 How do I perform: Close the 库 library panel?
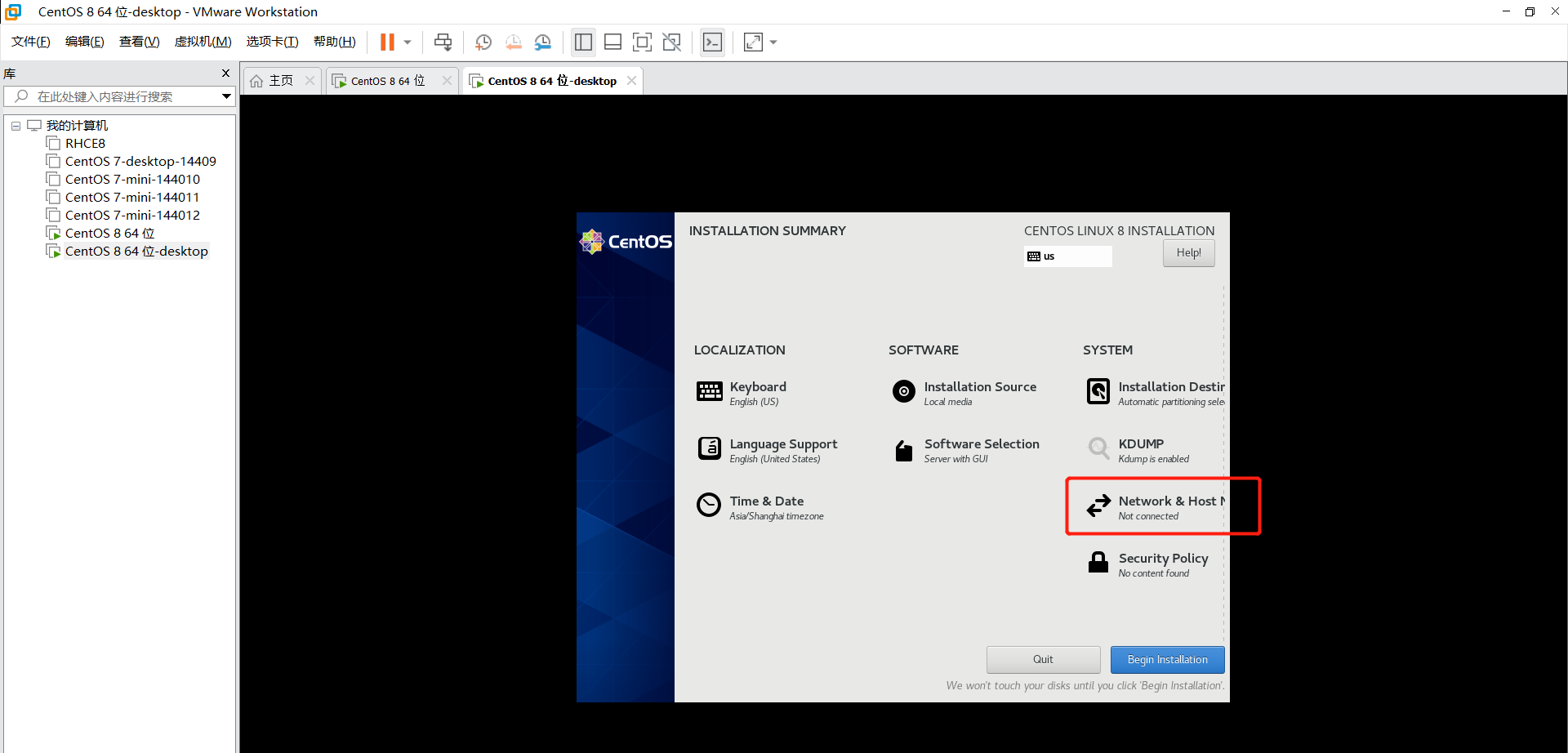click(226, 74)
